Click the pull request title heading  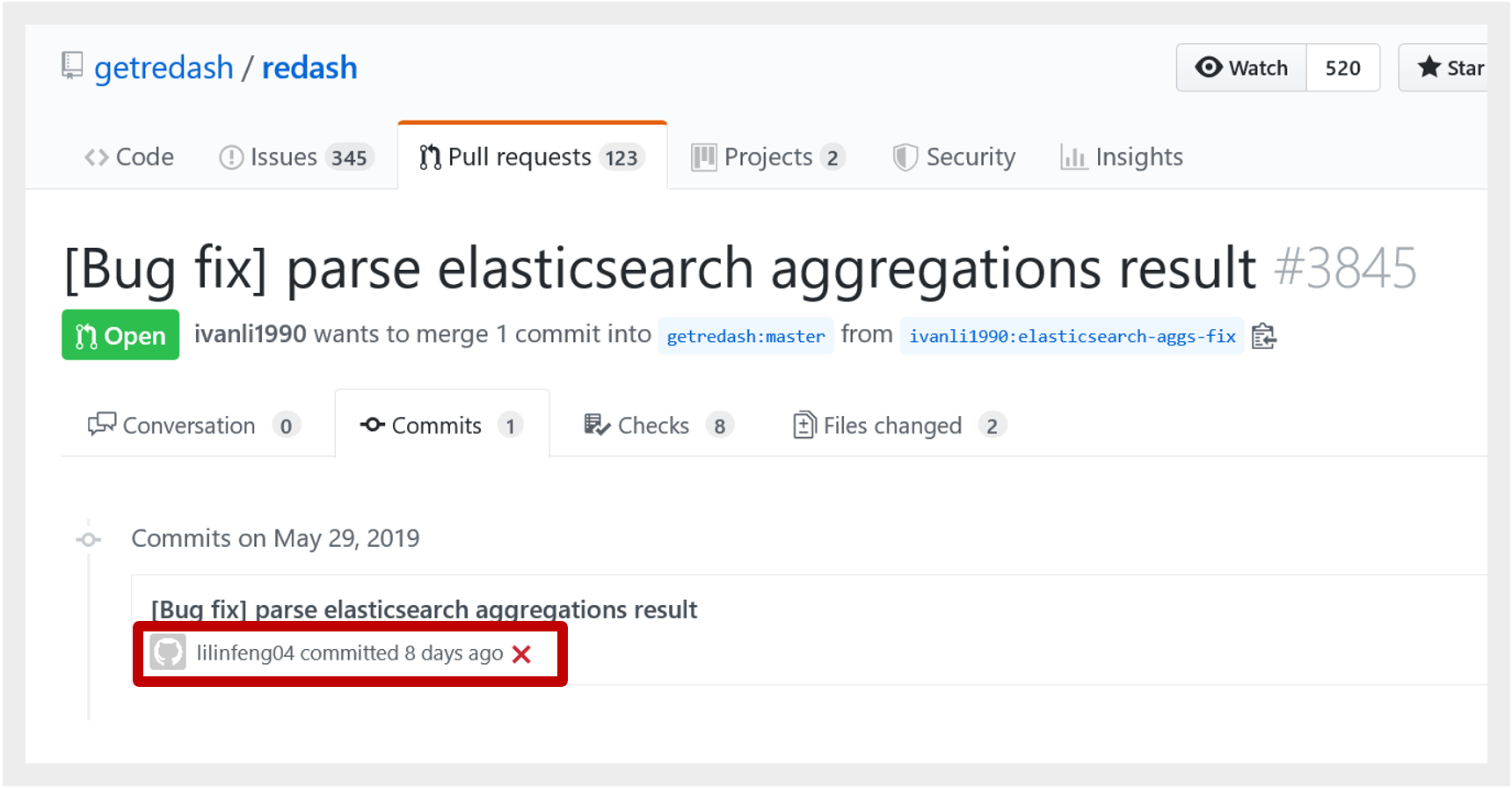pos(660,268)
